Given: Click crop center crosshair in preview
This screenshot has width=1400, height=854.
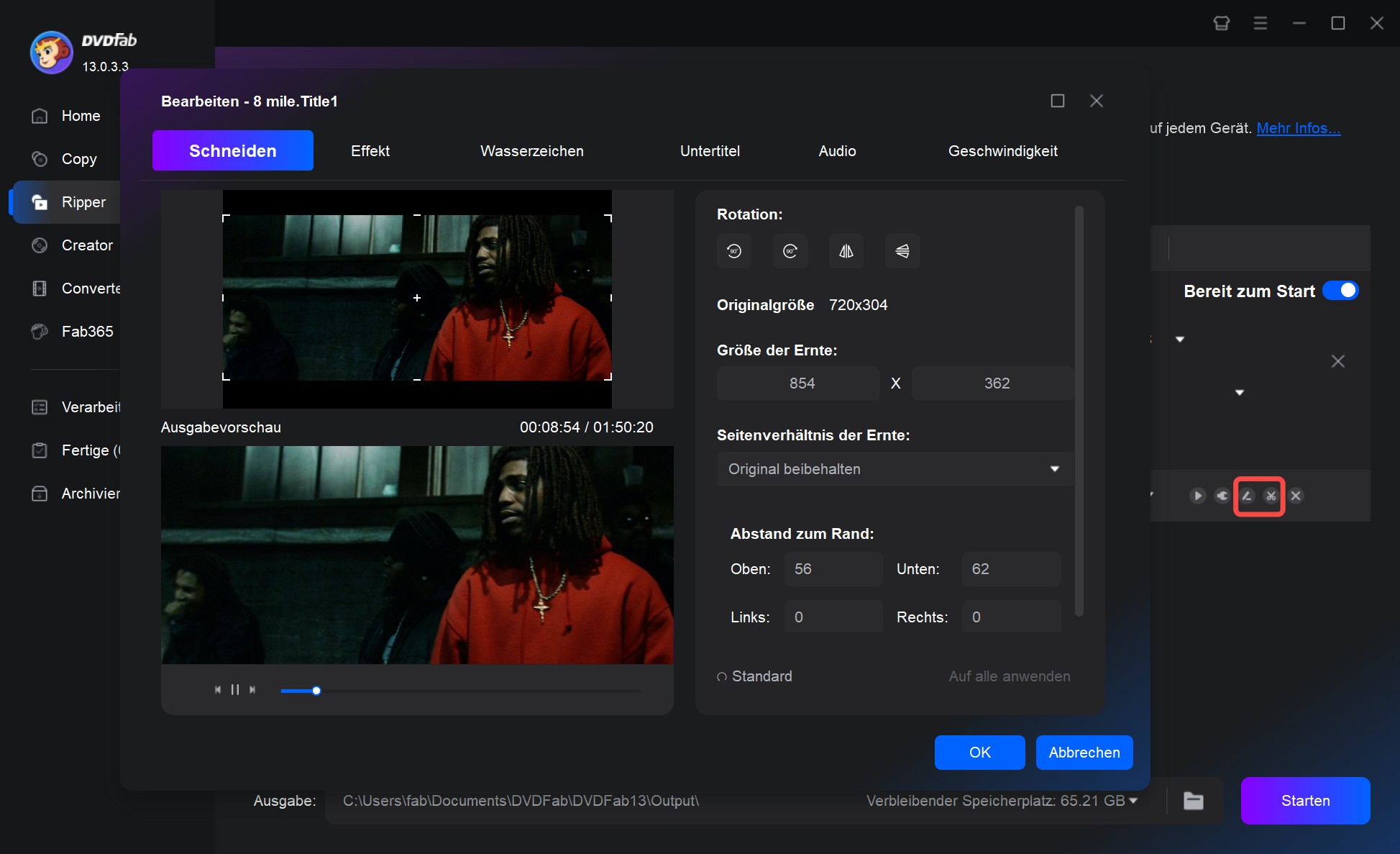Looking at the screenshot, I should [x=417, y=298].
